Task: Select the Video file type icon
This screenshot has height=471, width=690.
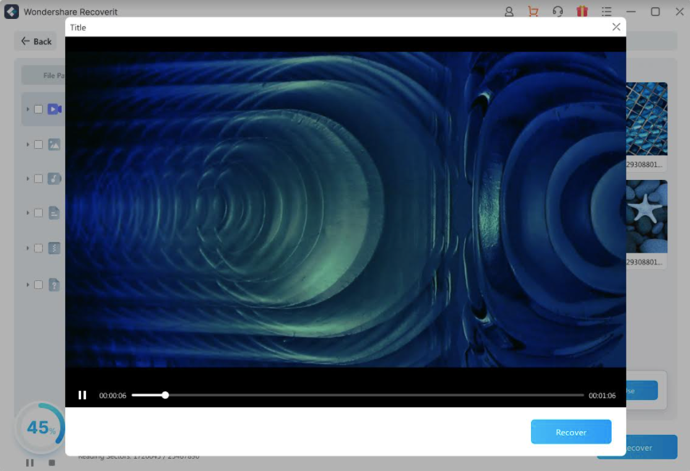Action: (x=54, y=109)
